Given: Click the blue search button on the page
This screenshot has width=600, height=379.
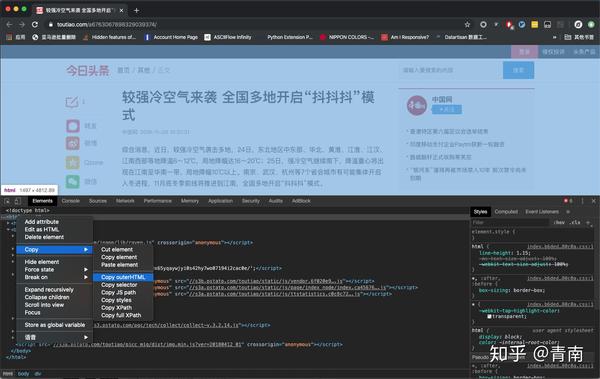Looking at the screenshot, I should [x=518, y=70].
